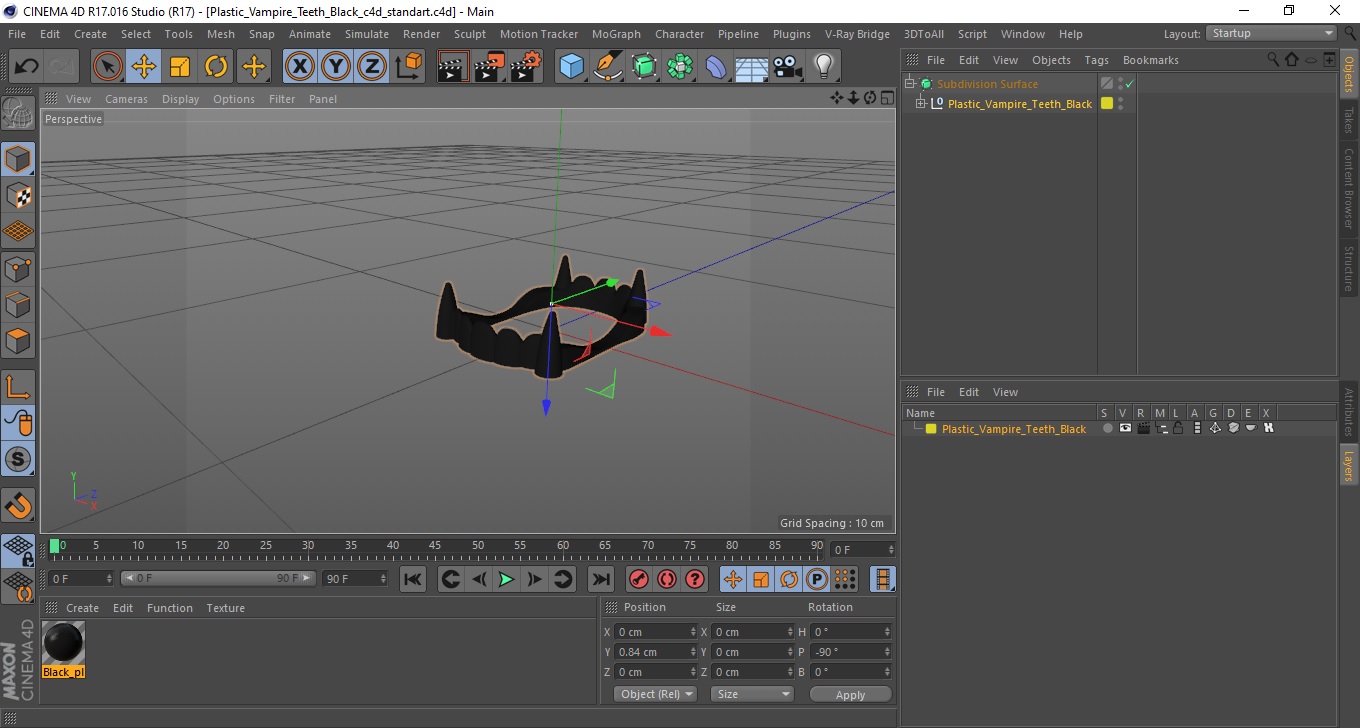Switch to Points mode icon
The image size is (1360, 728).
pos(18,268)
